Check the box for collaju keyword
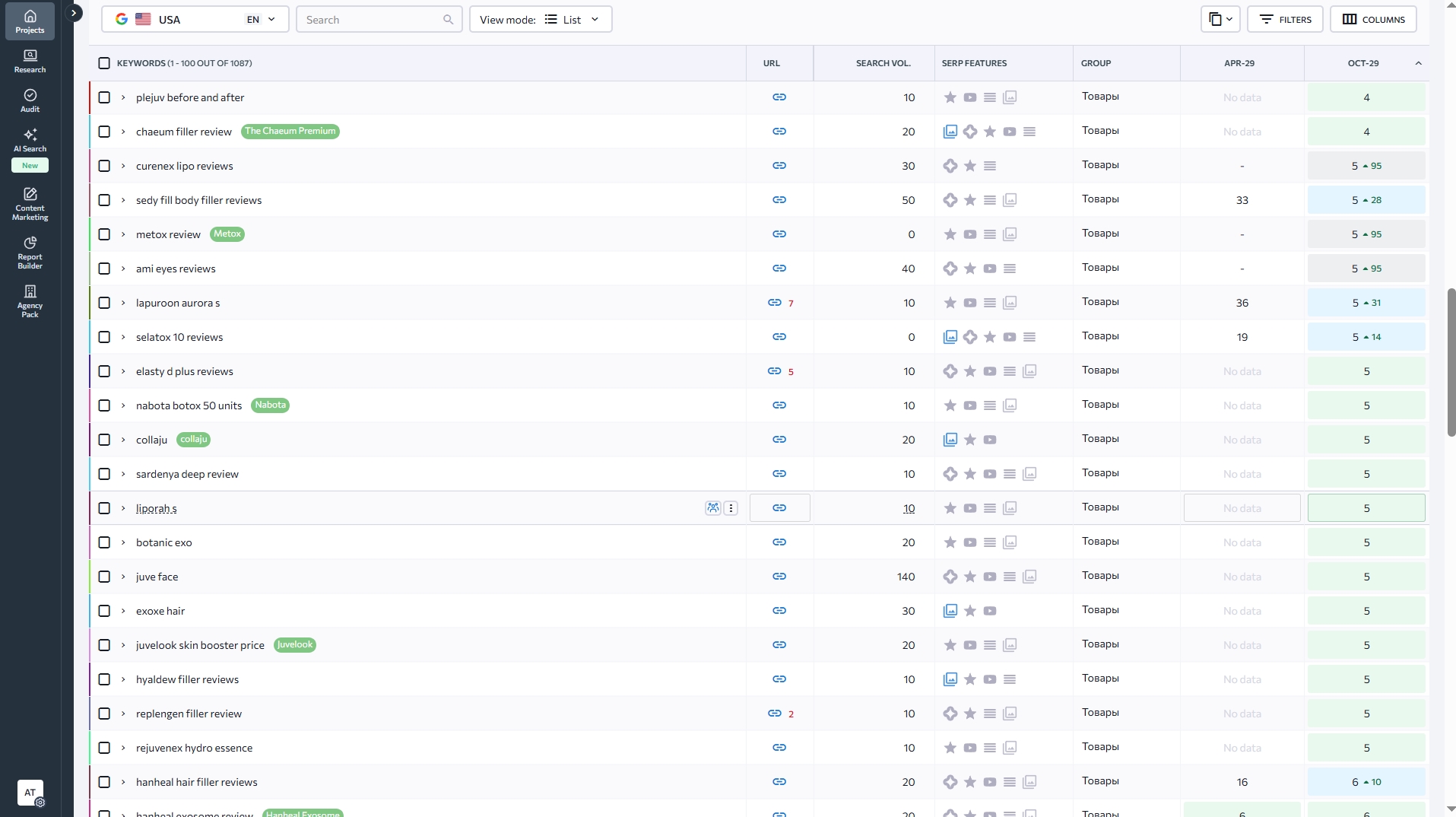 (x=104, y=440)
